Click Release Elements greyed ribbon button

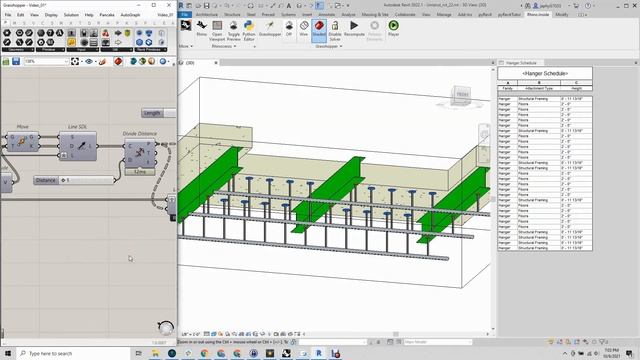coord(374,31)
